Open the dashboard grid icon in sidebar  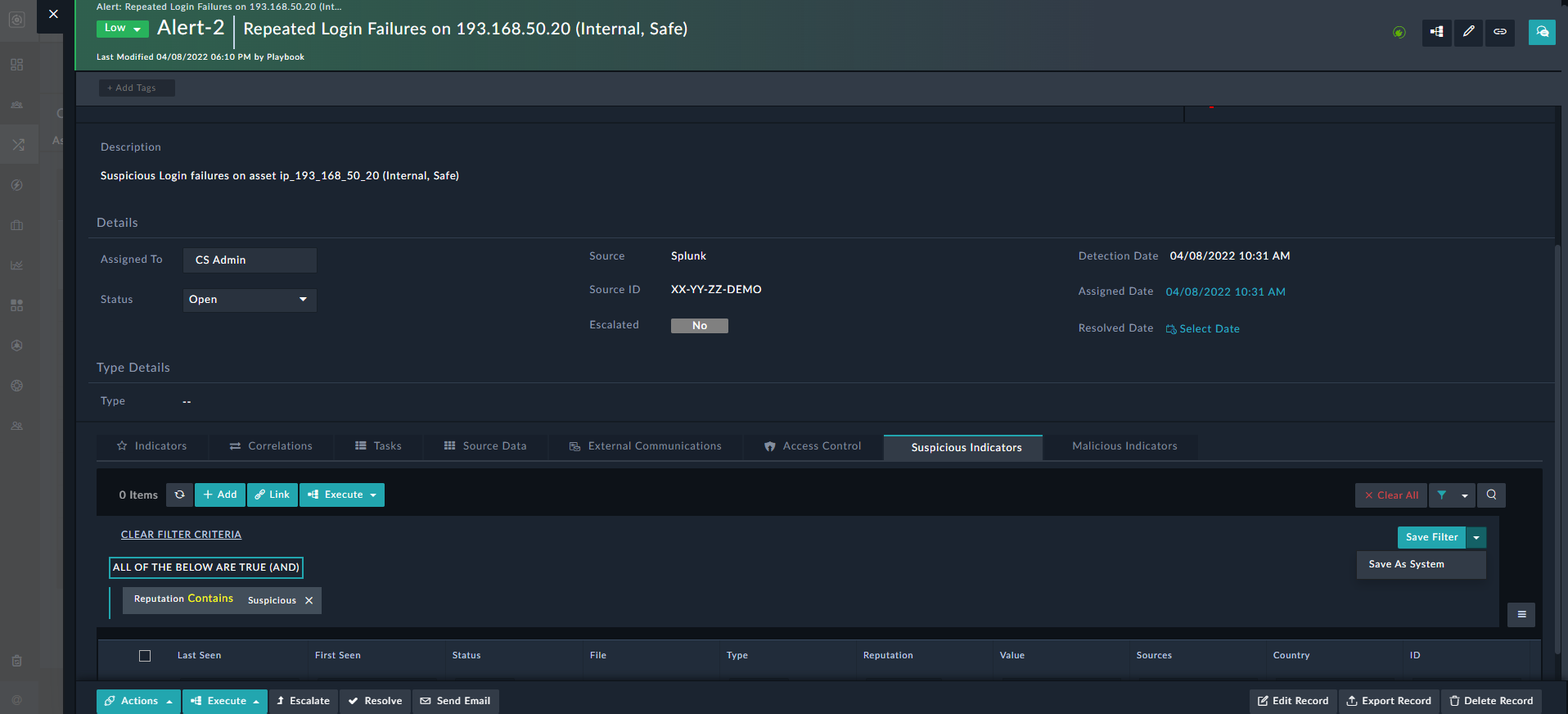(x=17, y=65)
